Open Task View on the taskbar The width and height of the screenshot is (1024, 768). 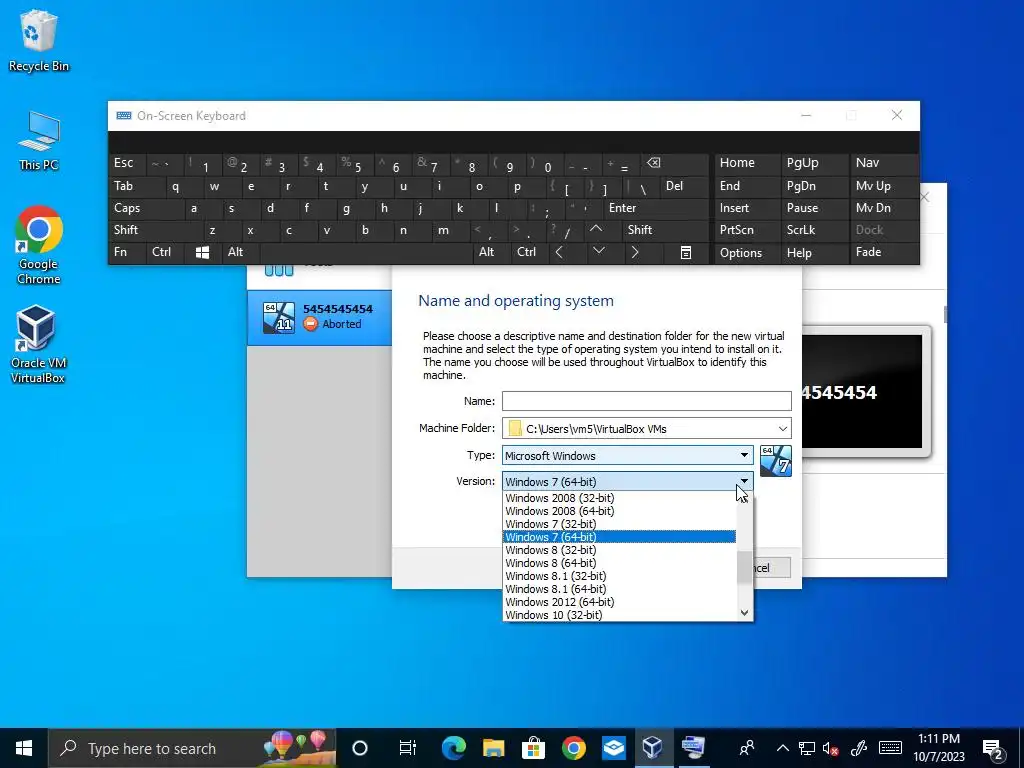coord(408,748)
